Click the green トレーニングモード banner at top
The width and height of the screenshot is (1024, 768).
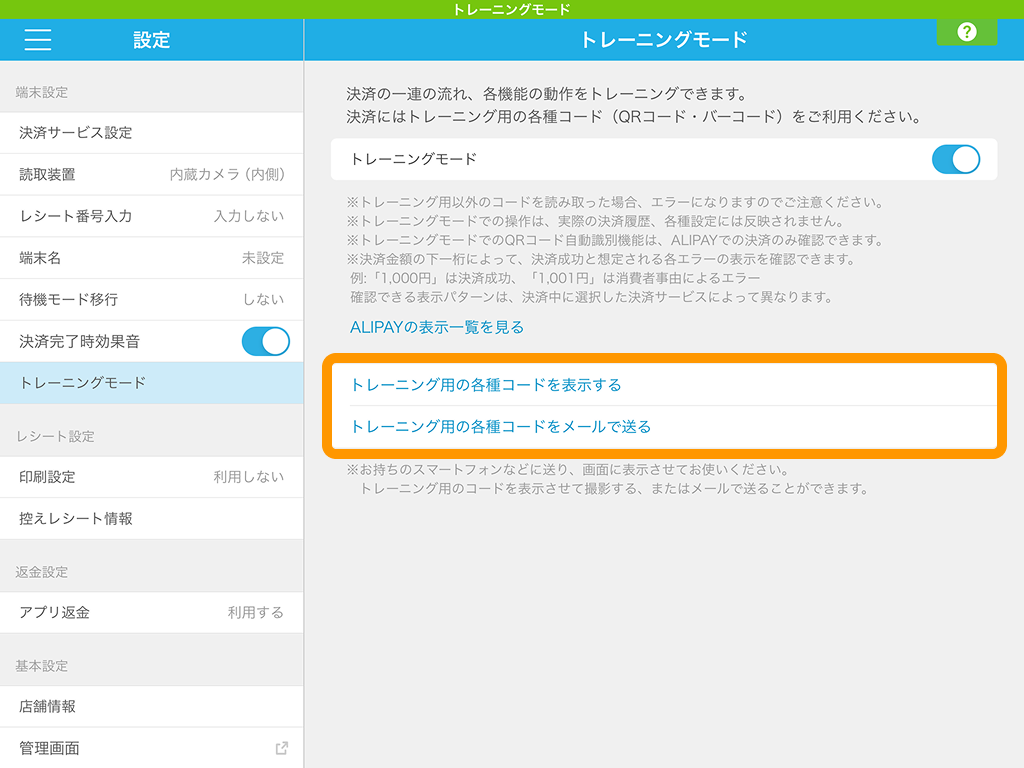click(x=511, y=9)
